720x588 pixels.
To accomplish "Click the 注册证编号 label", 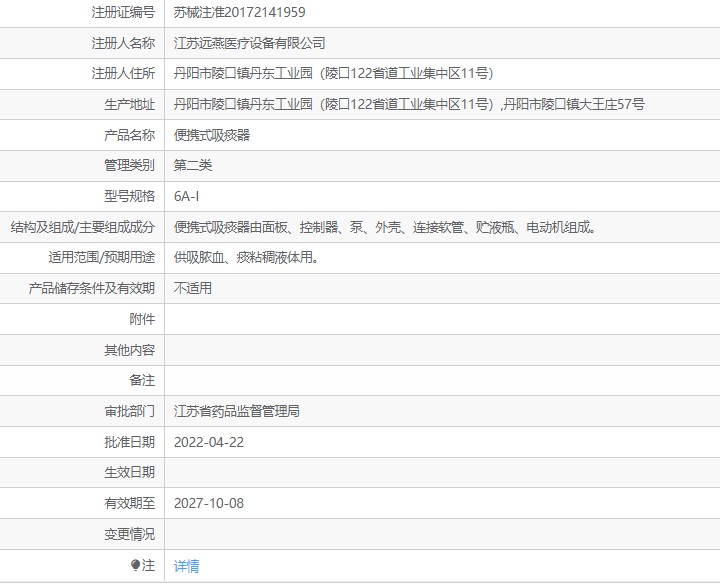I will tap(123, 12).
